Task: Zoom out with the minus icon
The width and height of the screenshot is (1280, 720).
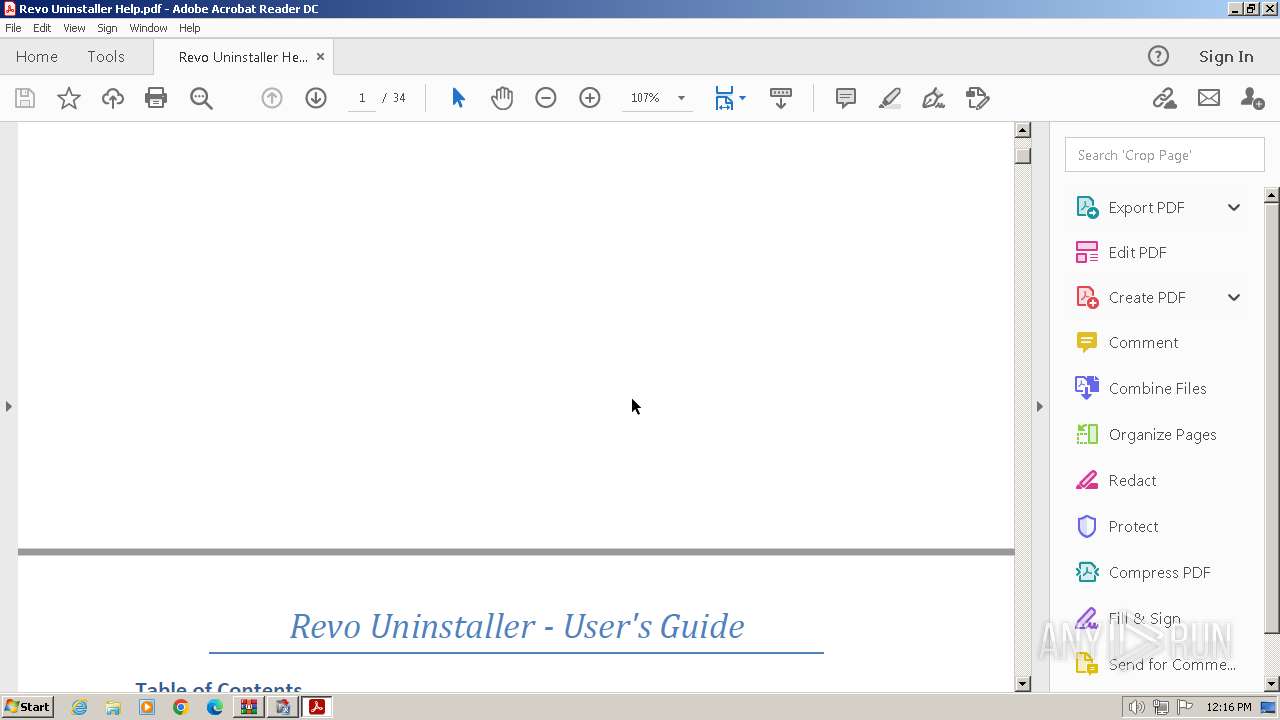Action: pyautogui.click(x=546, y=98)
